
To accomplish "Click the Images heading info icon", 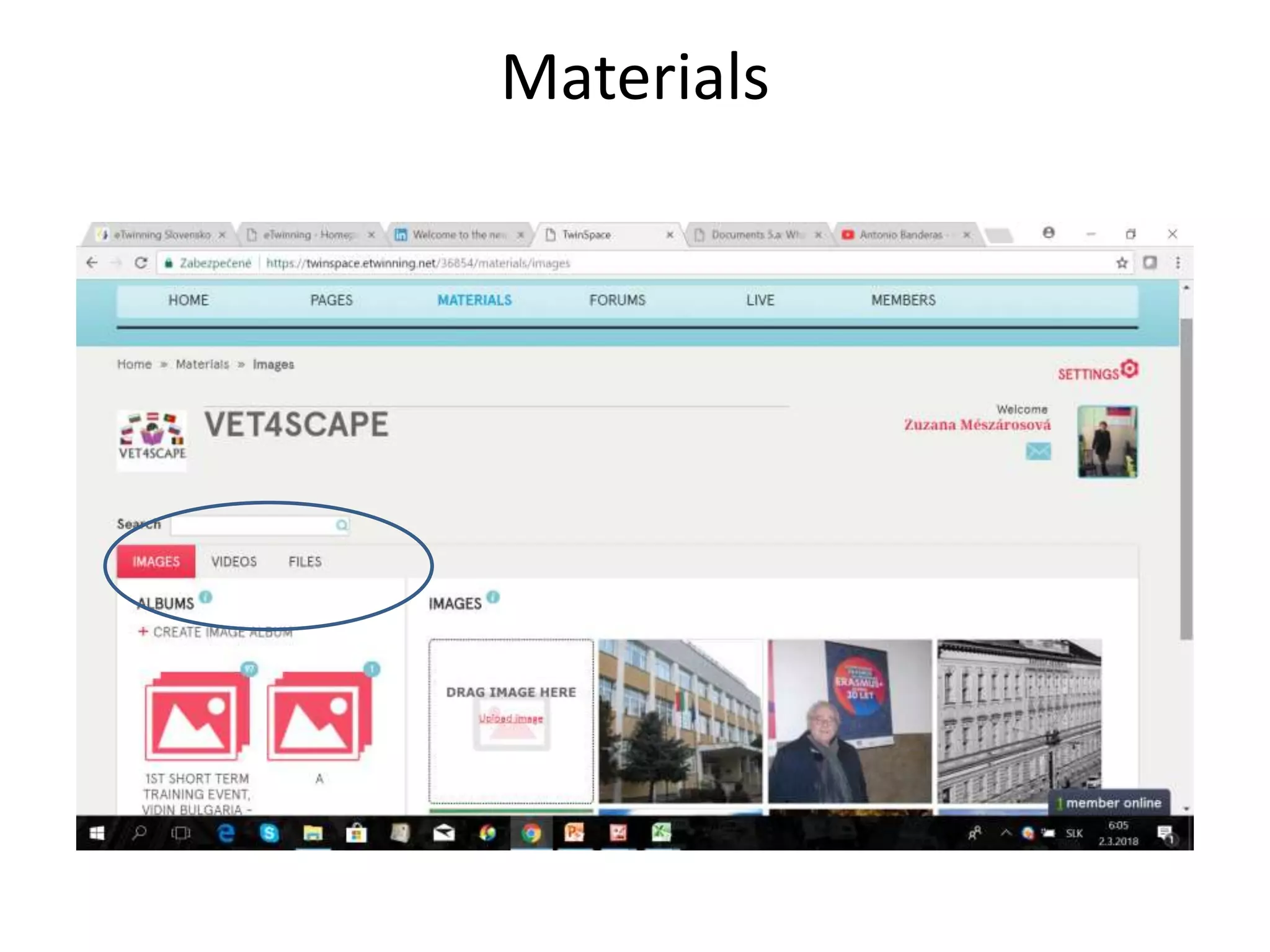I will [493, 597].
